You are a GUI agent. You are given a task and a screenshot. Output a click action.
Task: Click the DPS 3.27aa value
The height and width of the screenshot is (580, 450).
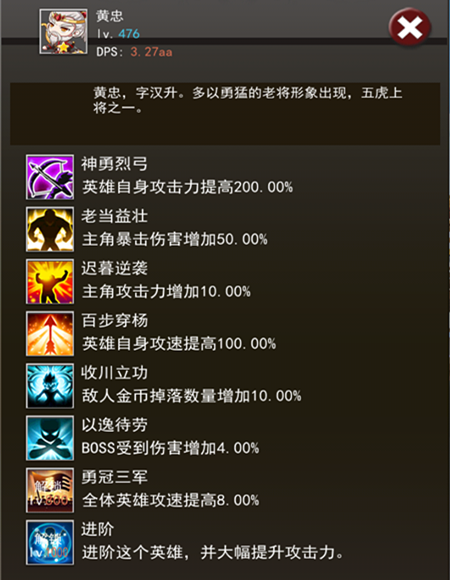(x=135, y=52)
